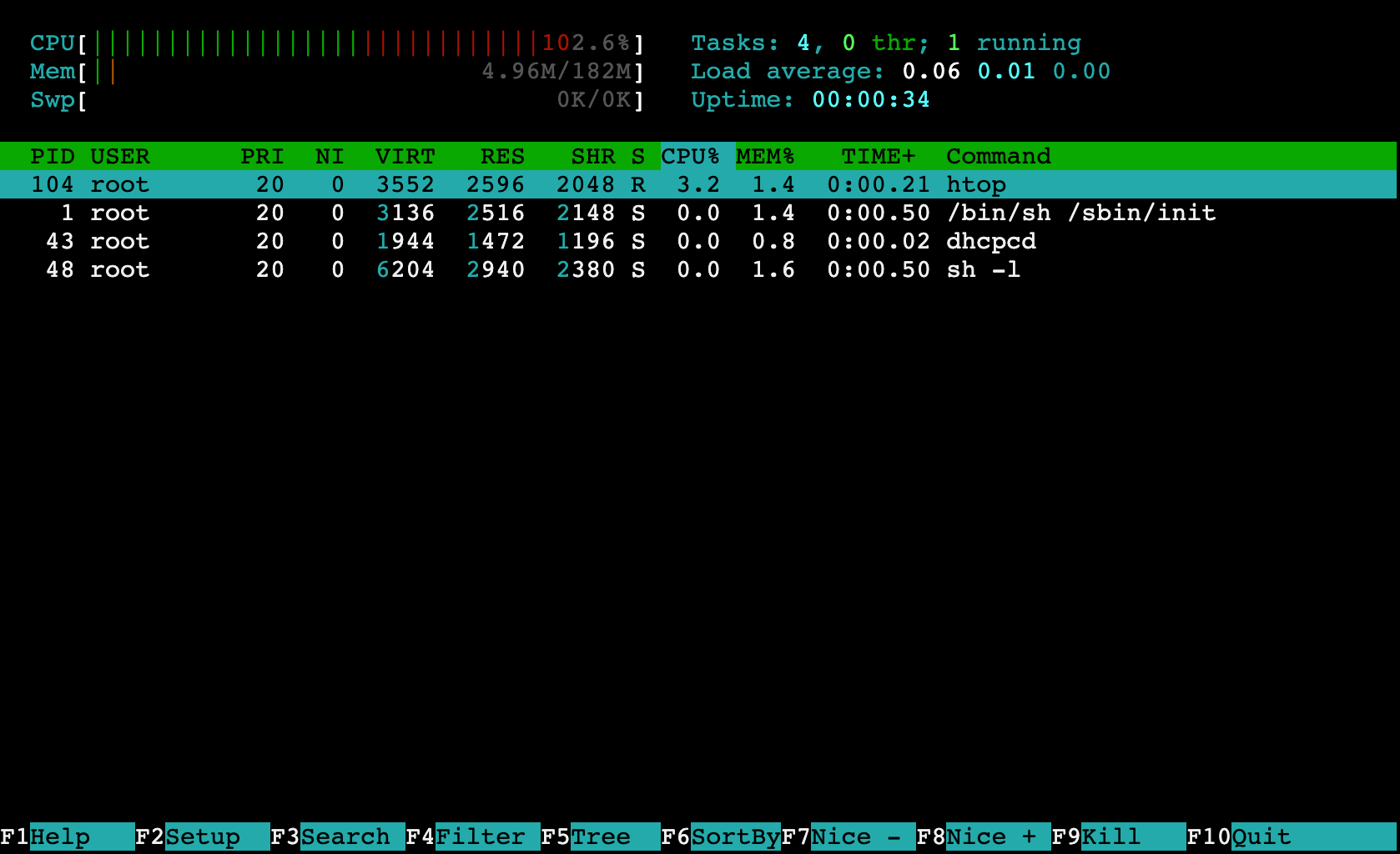Increase priority using F8Nice +
The image size is (1400, 854).
click(980, 836)
